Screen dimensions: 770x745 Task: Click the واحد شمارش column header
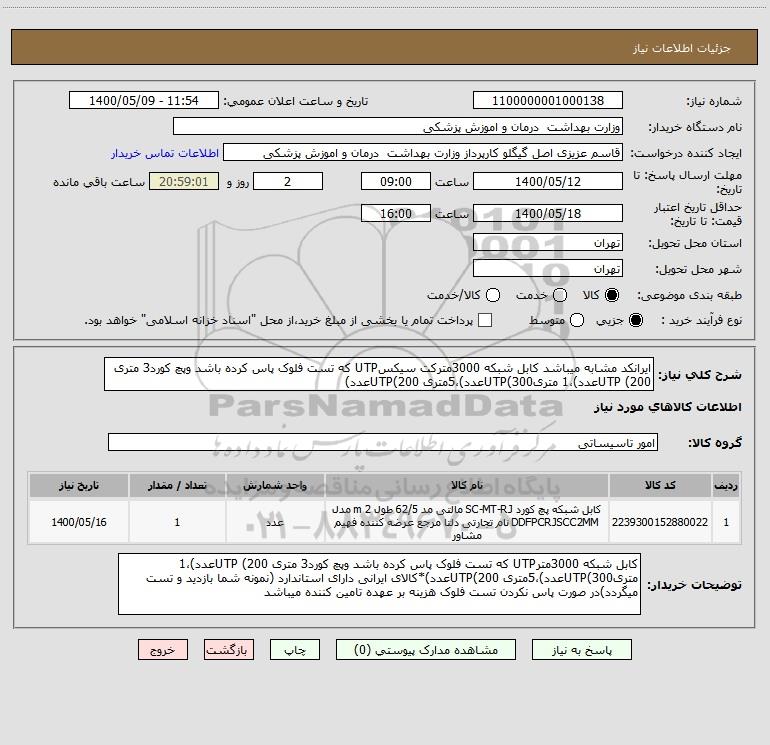(275, 485)
